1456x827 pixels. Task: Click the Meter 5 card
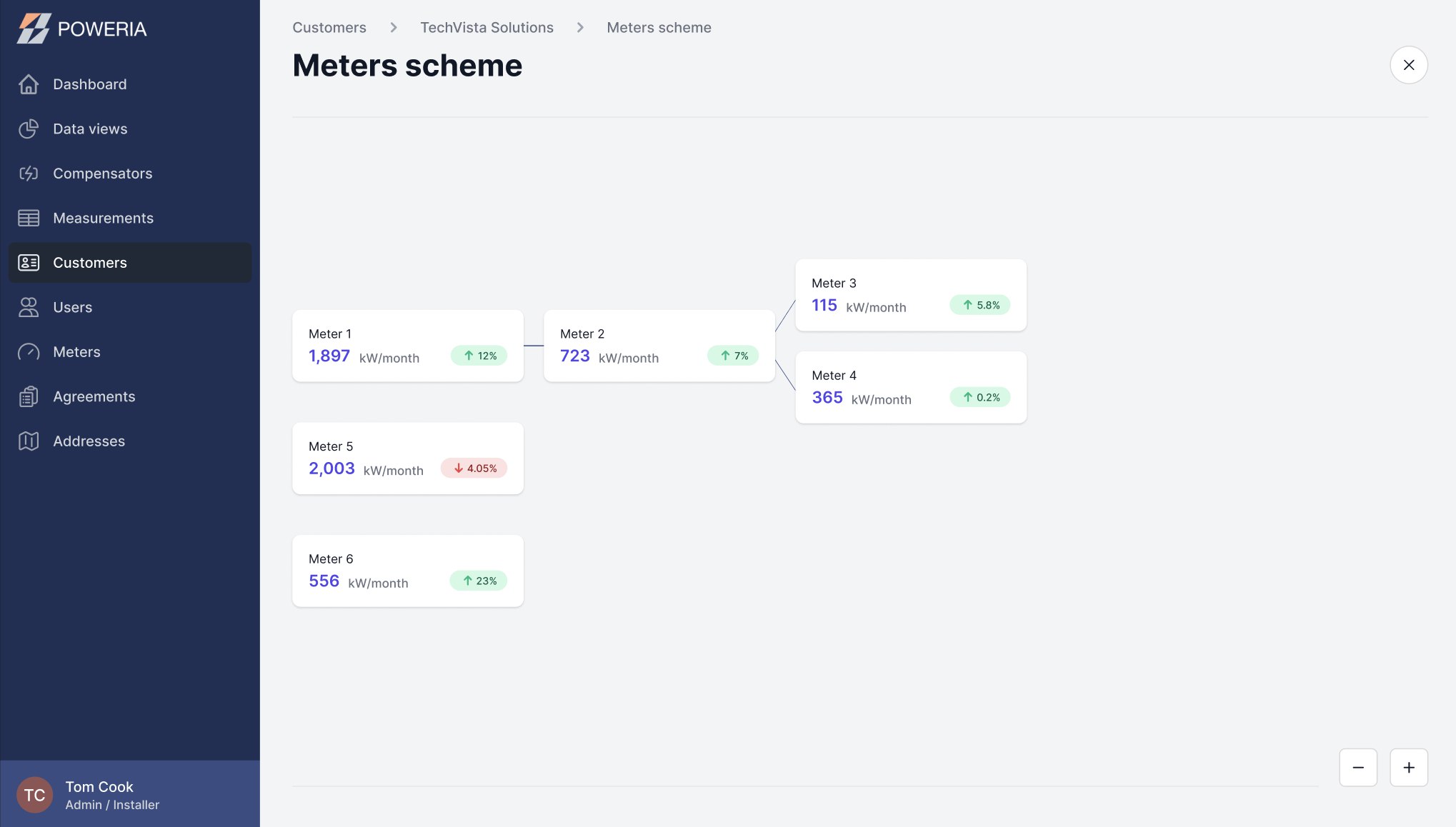tap(408, 458)
